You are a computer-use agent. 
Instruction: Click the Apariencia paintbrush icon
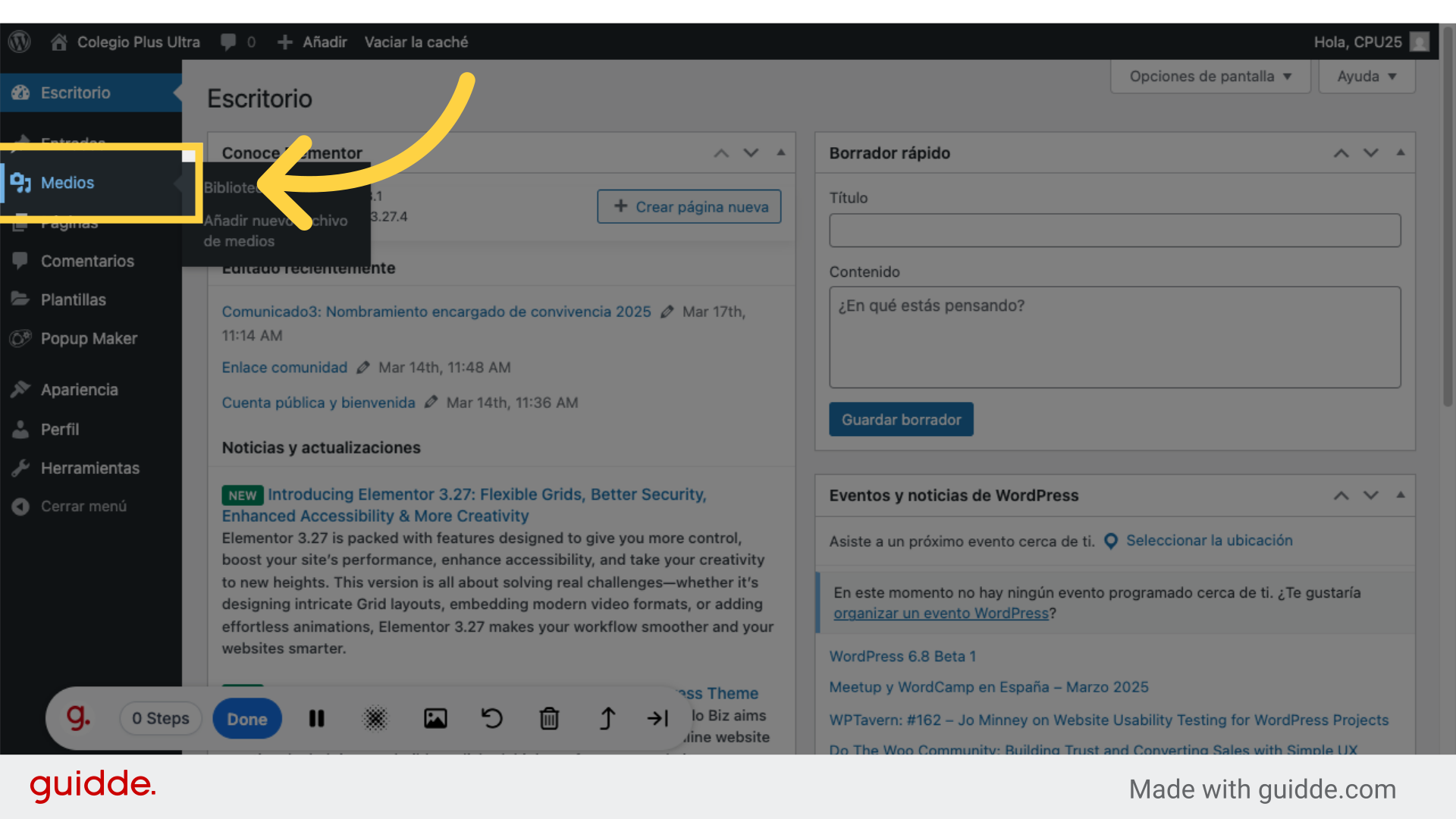(20, 389)
